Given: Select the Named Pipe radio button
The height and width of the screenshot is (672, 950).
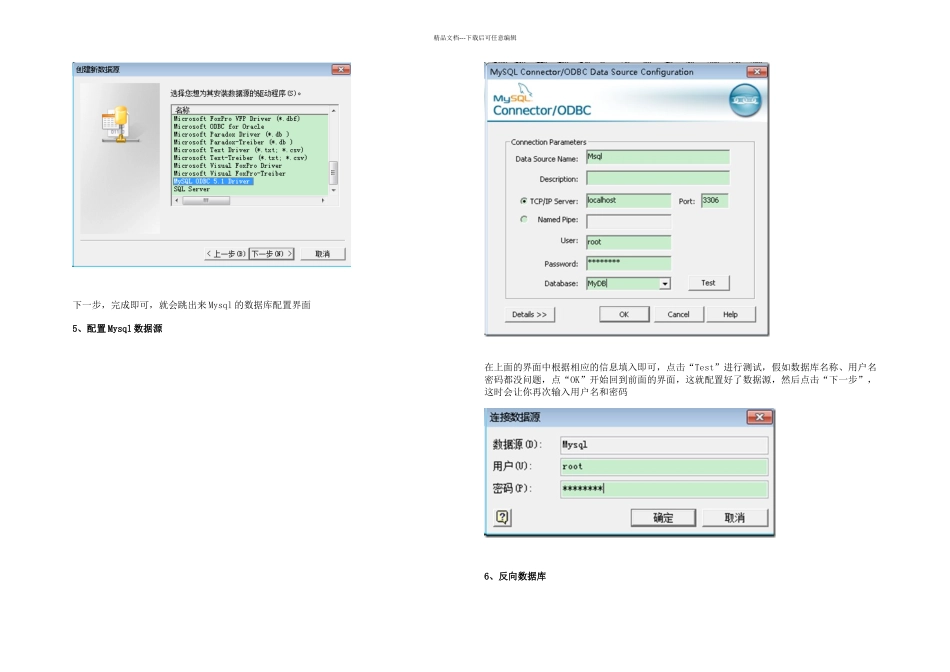Looking at the screenshot, I should click(523, 219).
